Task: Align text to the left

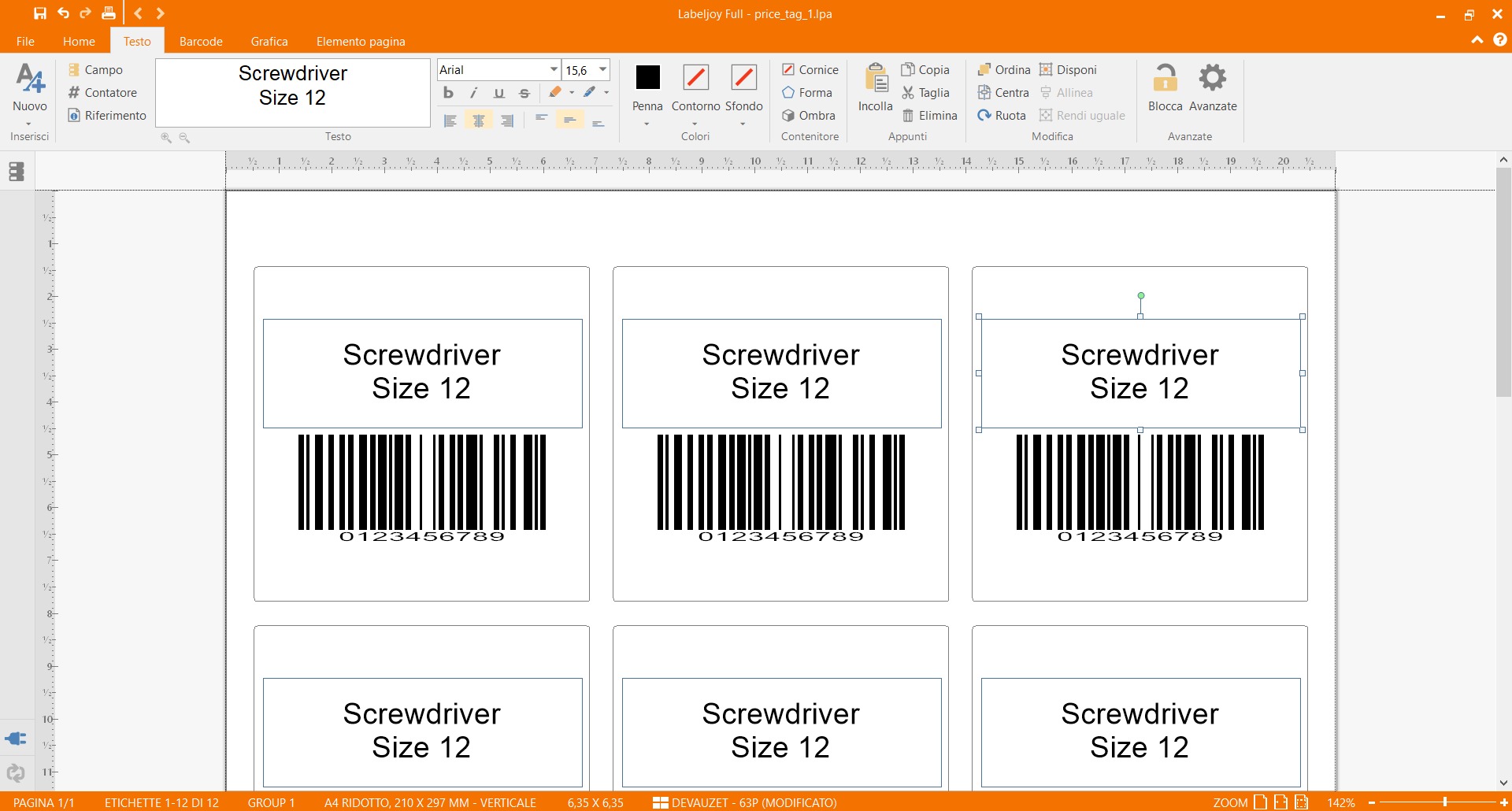Action: click(x=450, y=120)
